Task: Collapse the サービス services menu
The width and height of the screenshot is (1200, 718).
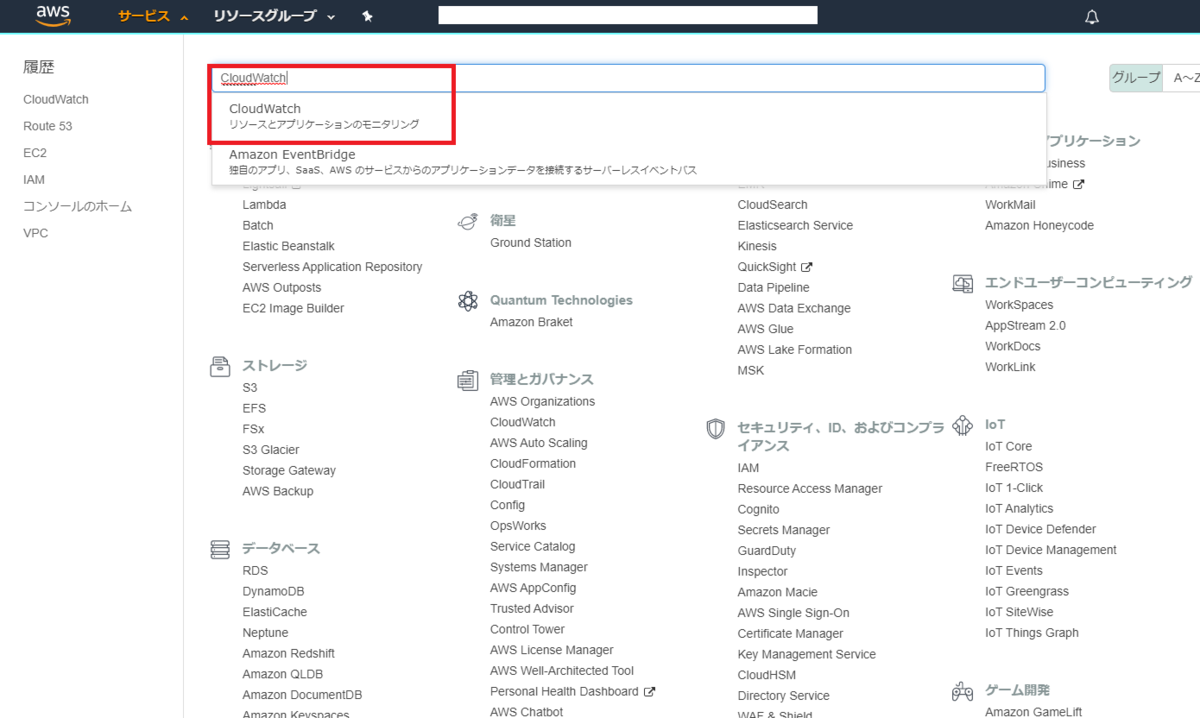Action: (153, 16)
